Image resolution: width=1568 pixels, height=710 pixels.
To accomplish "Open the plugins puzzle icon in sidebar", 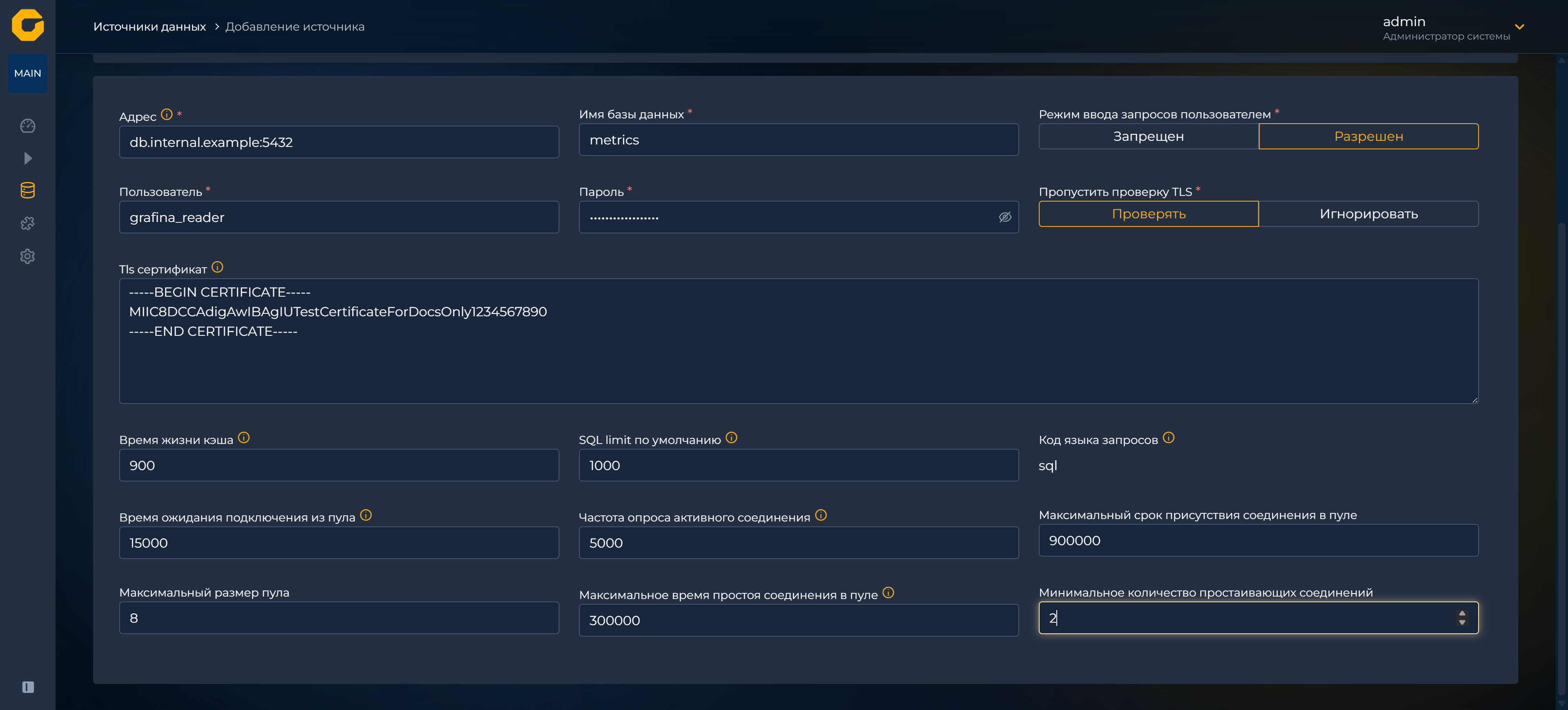I will [x=27, y=223].
